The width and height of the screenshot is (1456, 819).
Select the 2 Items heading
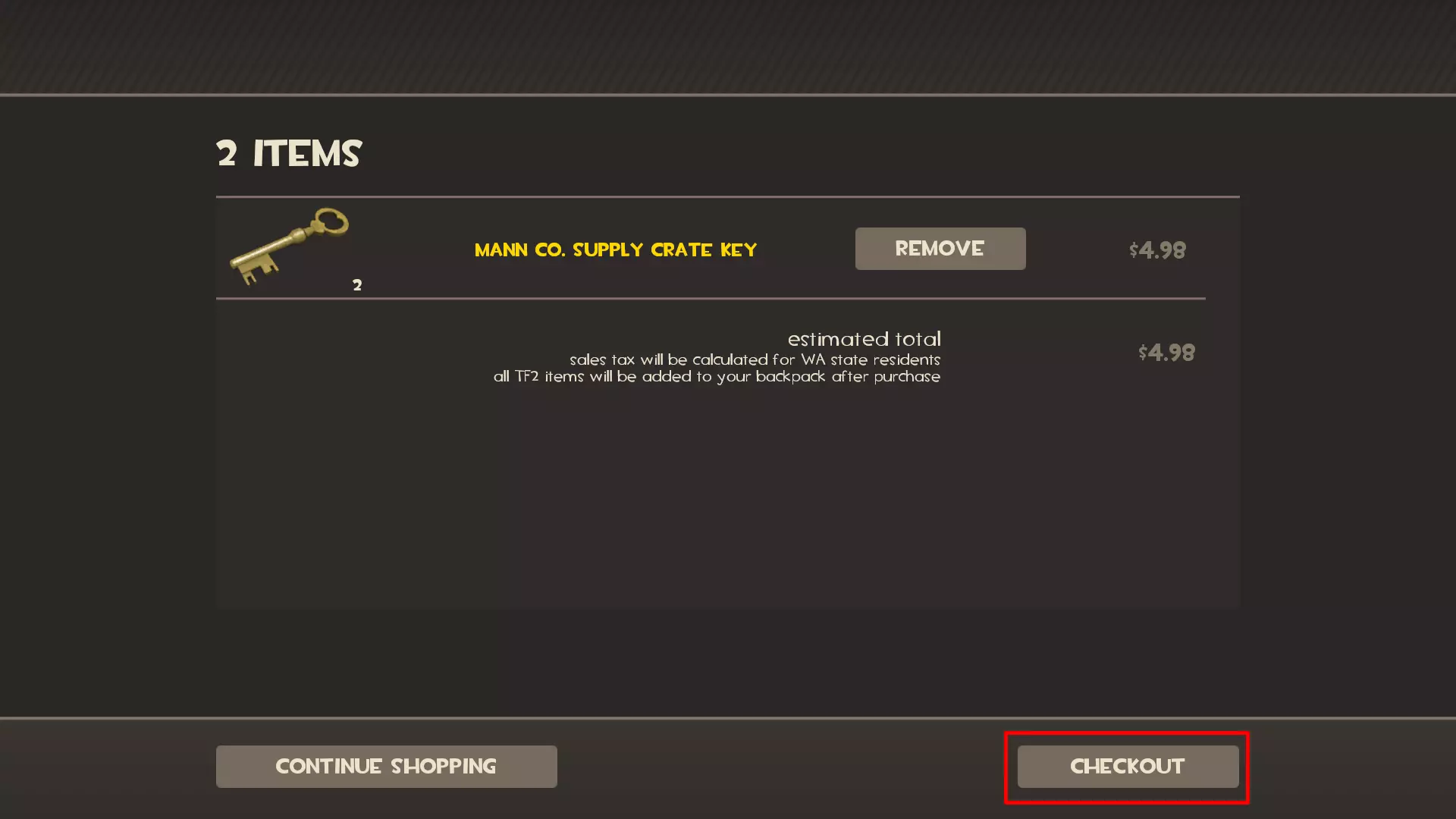coord(289,154)
